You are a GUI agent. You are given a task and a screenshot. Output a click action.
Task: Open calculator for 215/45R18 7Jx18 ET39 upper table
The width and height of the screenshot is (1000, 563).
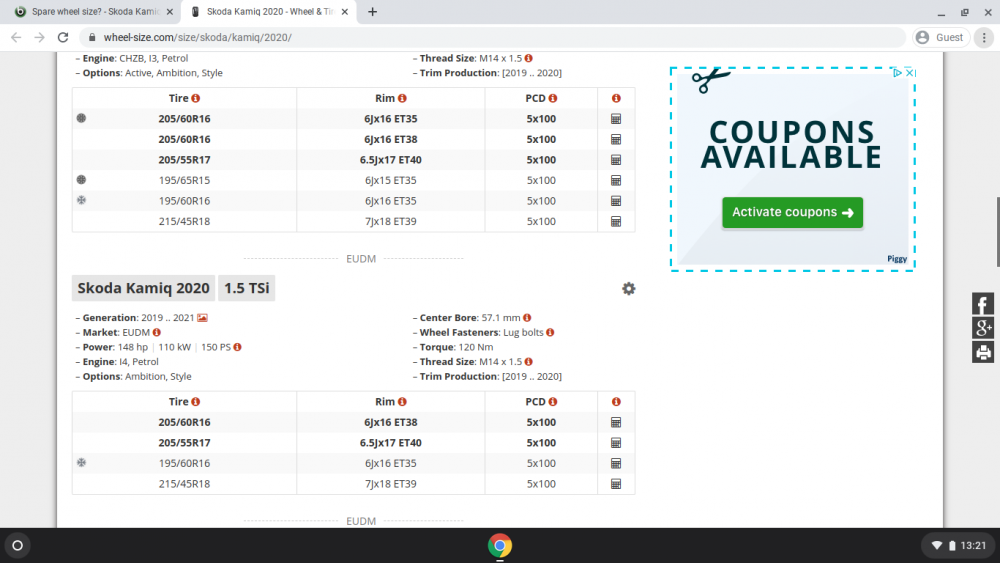615,221
